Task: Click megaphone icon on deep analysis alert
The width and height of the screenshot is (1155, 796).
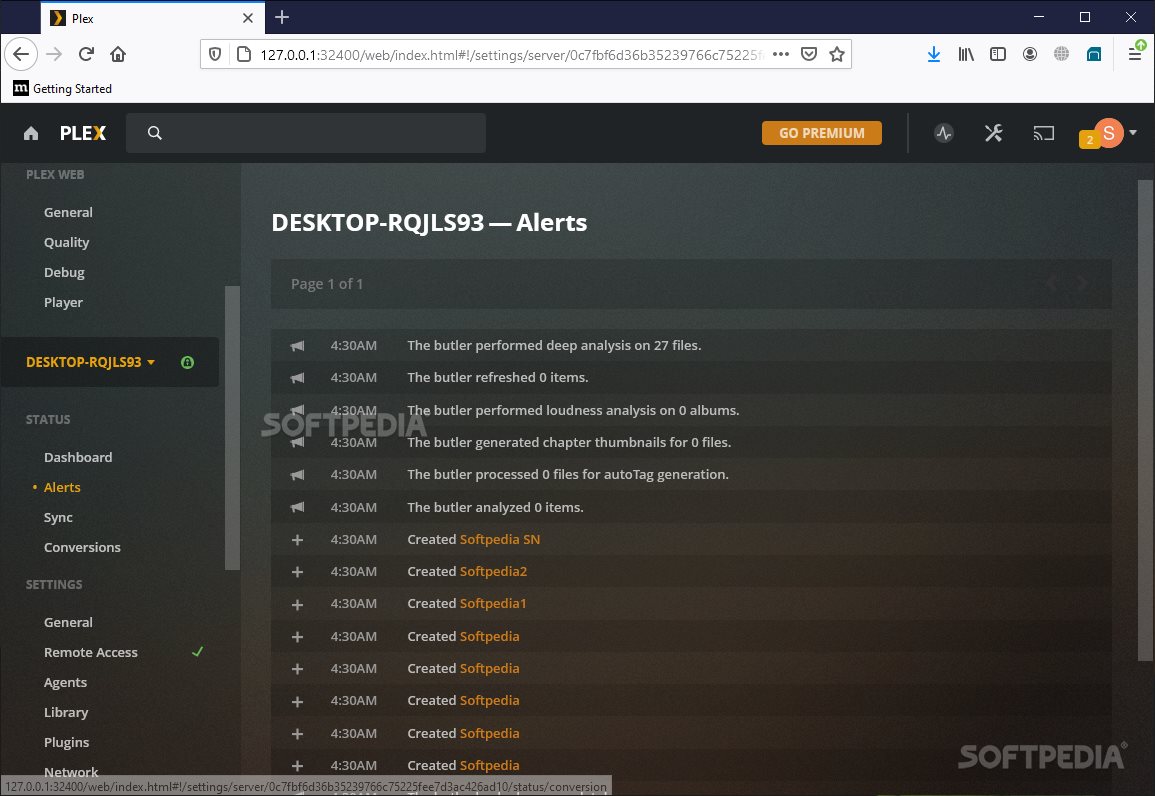Action: point(297,345)
